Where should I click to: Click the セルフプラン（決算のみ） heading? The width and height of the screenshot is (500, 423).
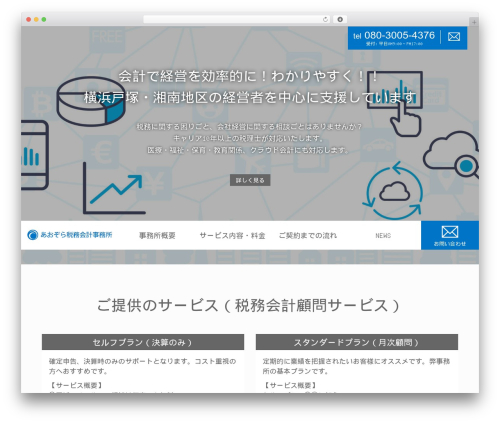(x=143, y=342)
